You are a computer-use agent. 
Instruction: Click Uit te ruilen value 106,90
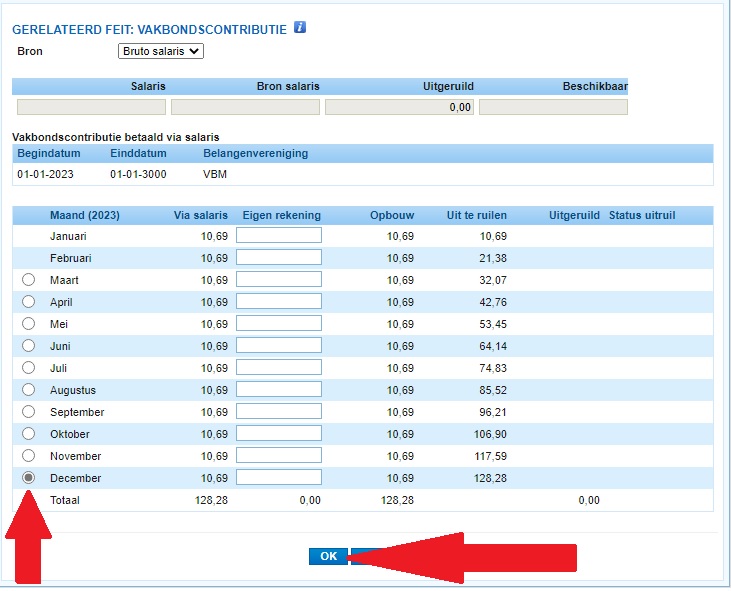tap(490, 434)
